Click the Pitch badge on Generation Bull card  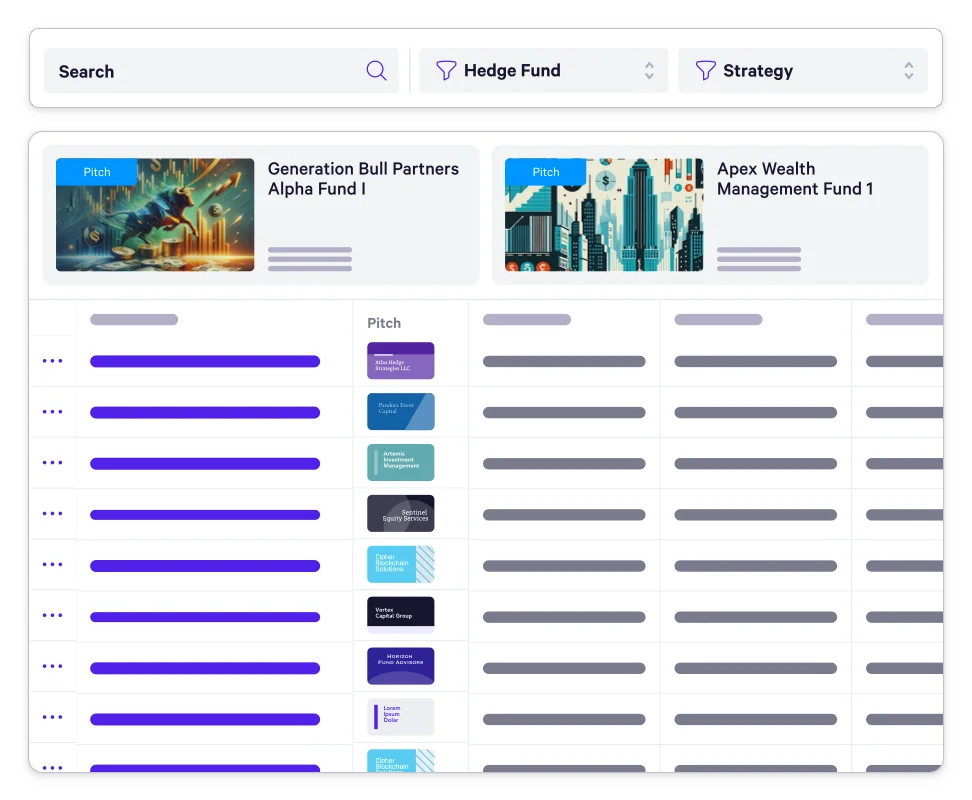97,172
